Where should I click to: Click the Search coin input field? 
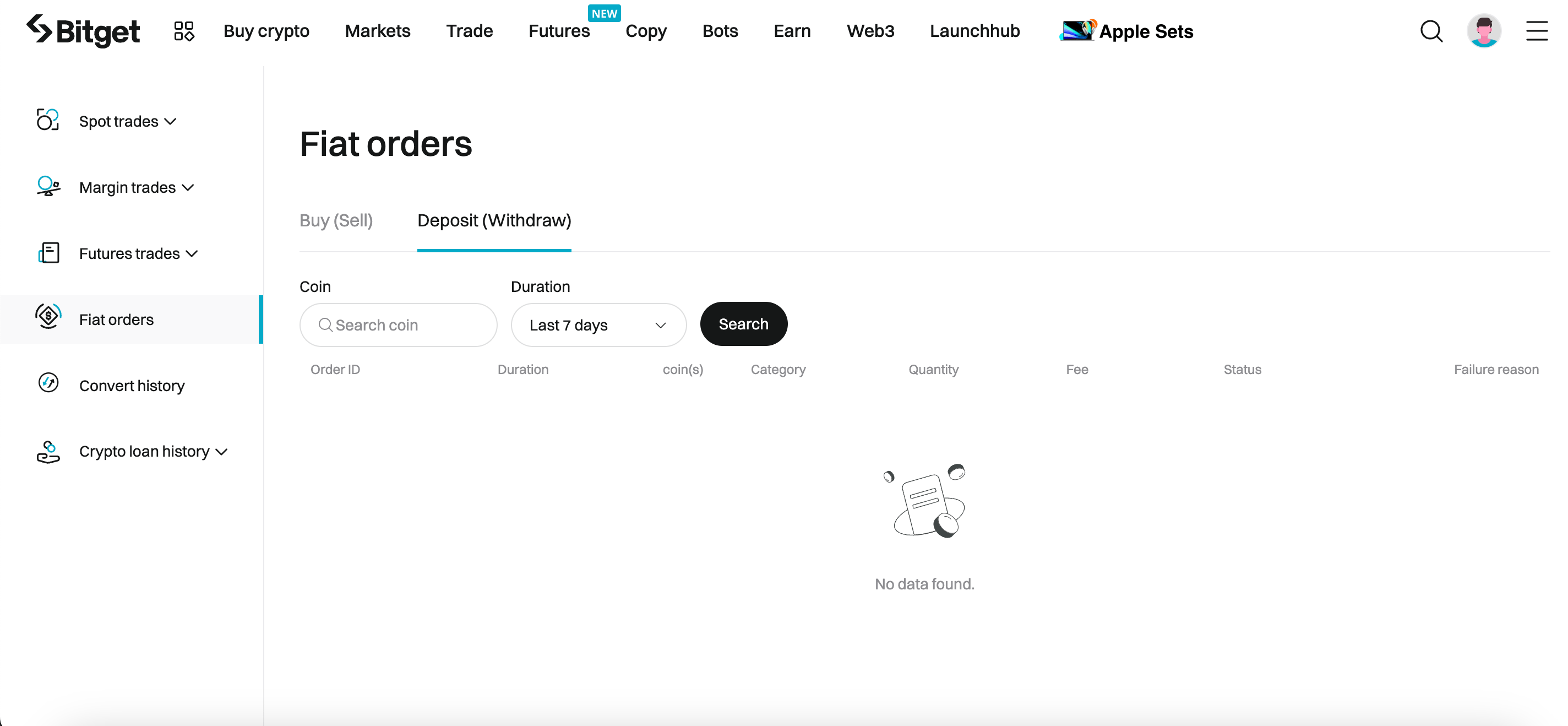[x=398, y=324]
